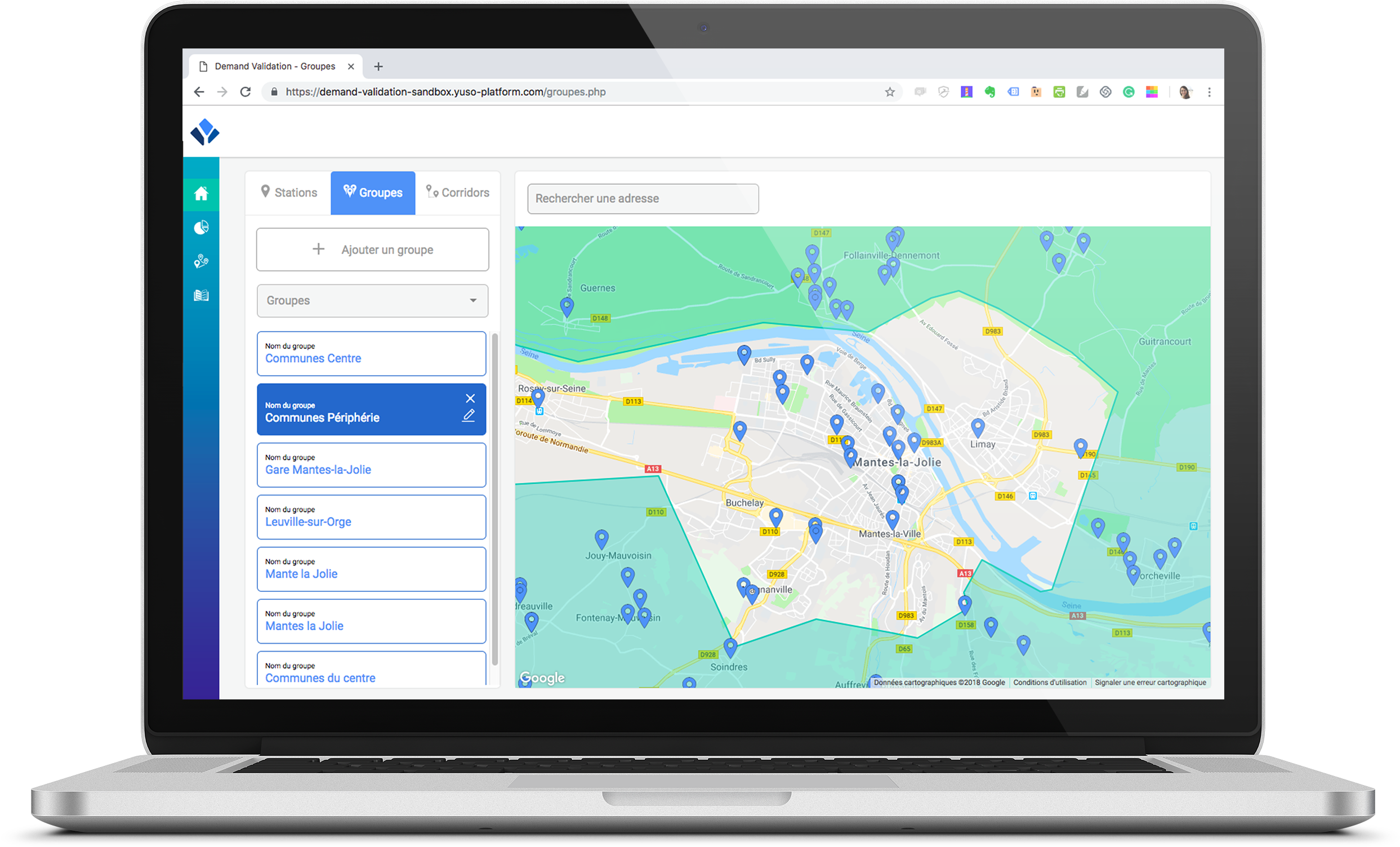
Task: Open the pie chart sidebar icon
Action: (x=201, y=228)
